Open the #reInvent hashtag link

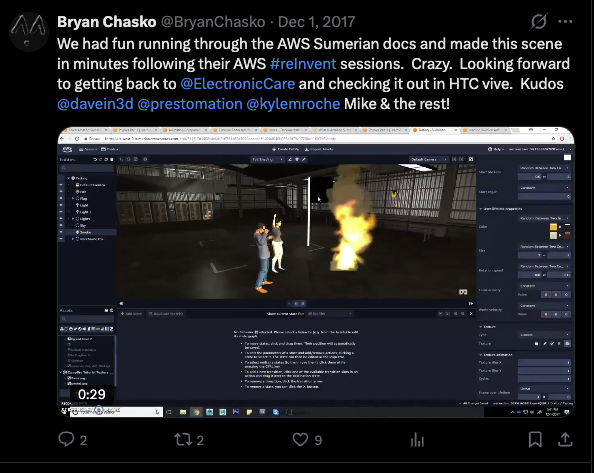(x=303, y=64)
